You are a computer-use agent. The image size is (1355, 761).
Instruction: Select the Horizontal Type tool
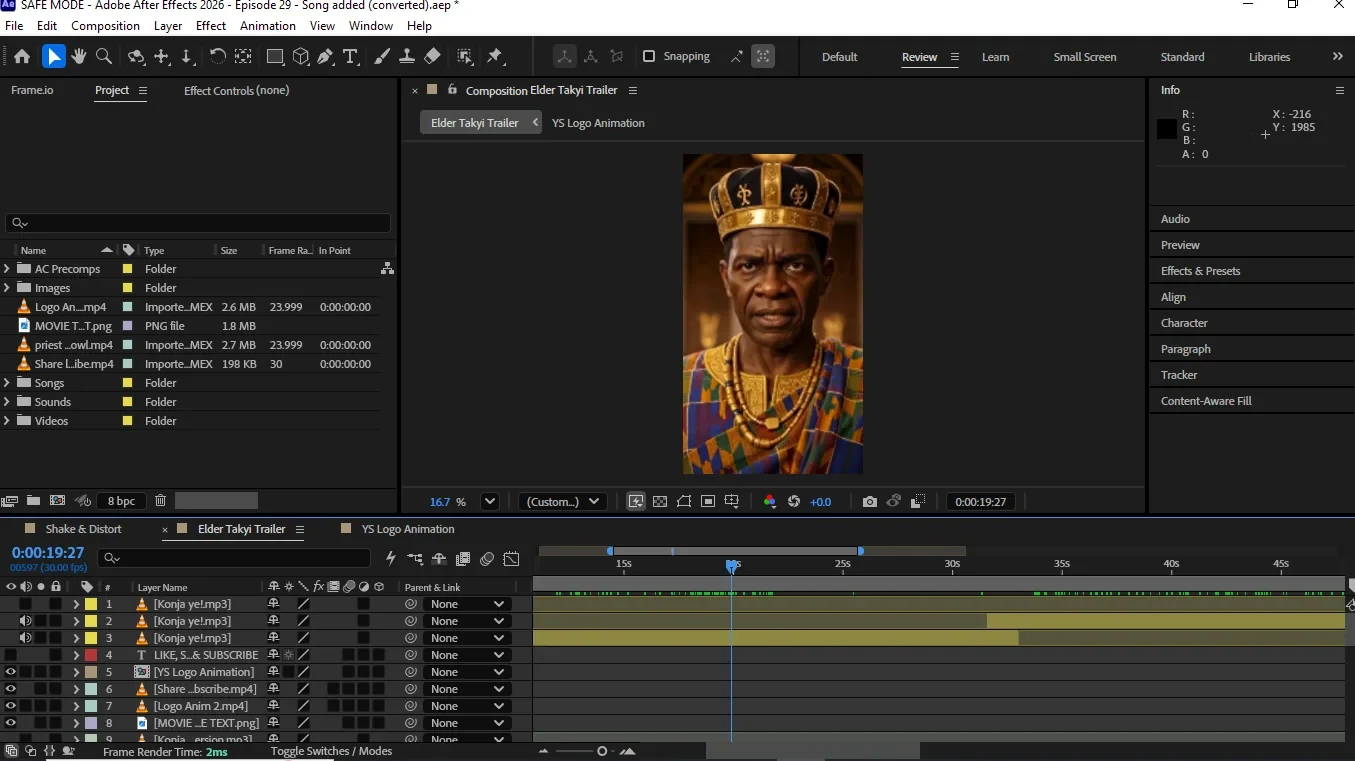click(x=350, y=56)
